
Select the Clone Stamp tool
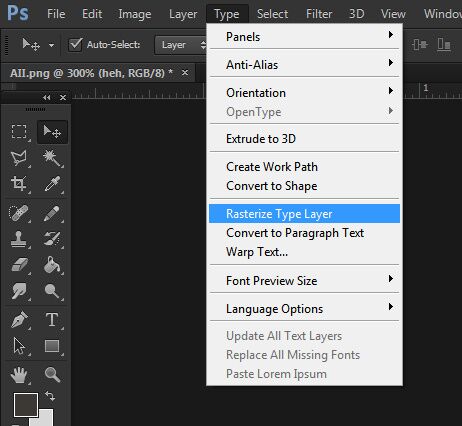coord(19,239)
